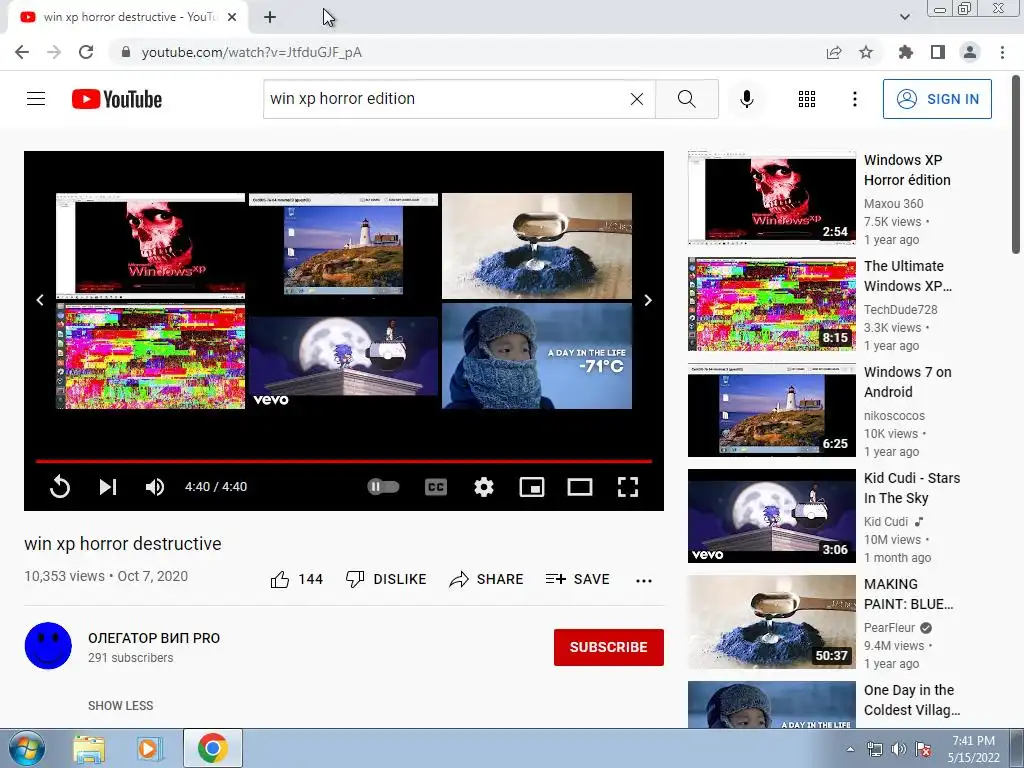This screenshot has width=1024, height=768.
Task: Visit Maxou 360 channel
Action: [893, 204]
